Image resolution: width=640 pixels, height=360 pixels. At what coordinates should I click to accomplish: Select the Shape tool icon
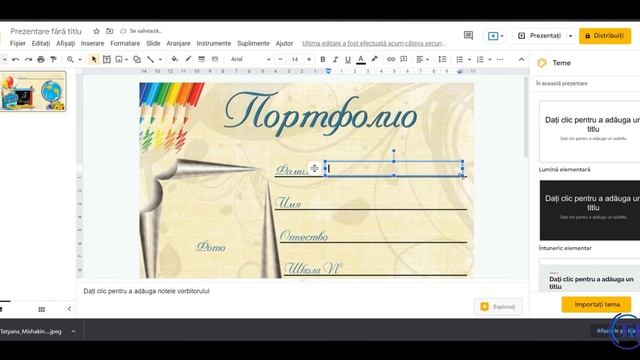tap(137, 60)
